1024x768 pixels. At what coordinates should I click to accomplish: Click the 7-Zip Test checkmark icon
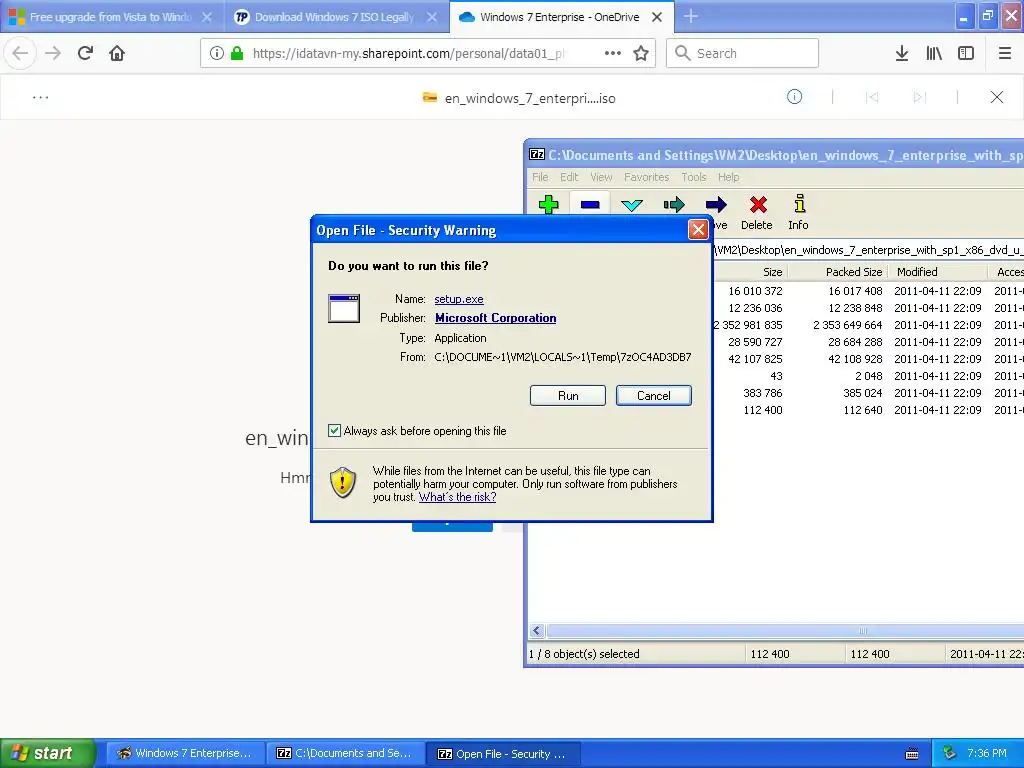click(632, 205)
